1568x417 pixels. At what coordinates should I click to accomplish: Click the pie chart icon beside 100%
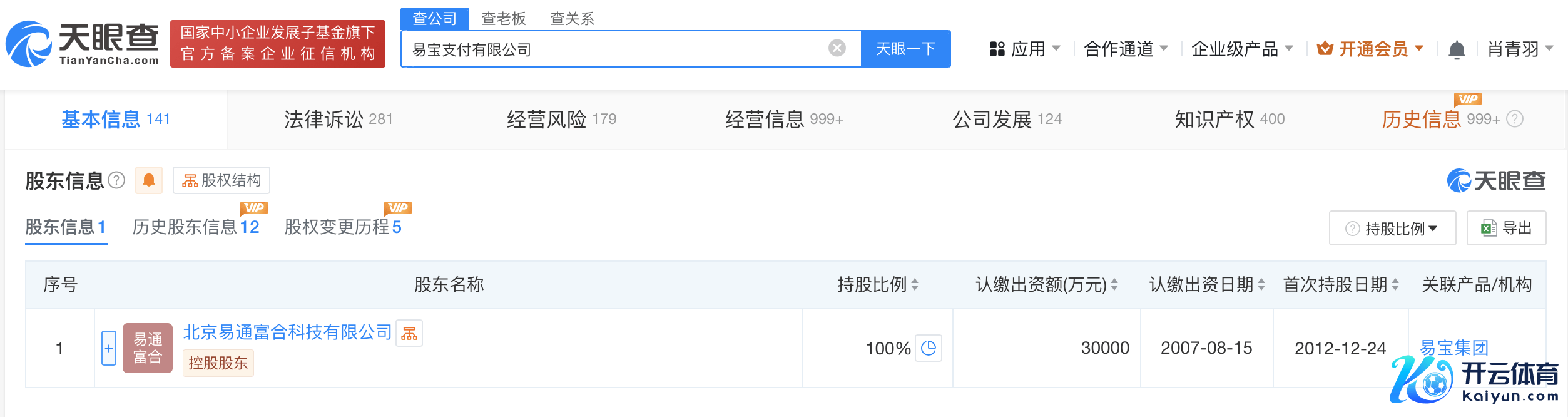point(929,348)
